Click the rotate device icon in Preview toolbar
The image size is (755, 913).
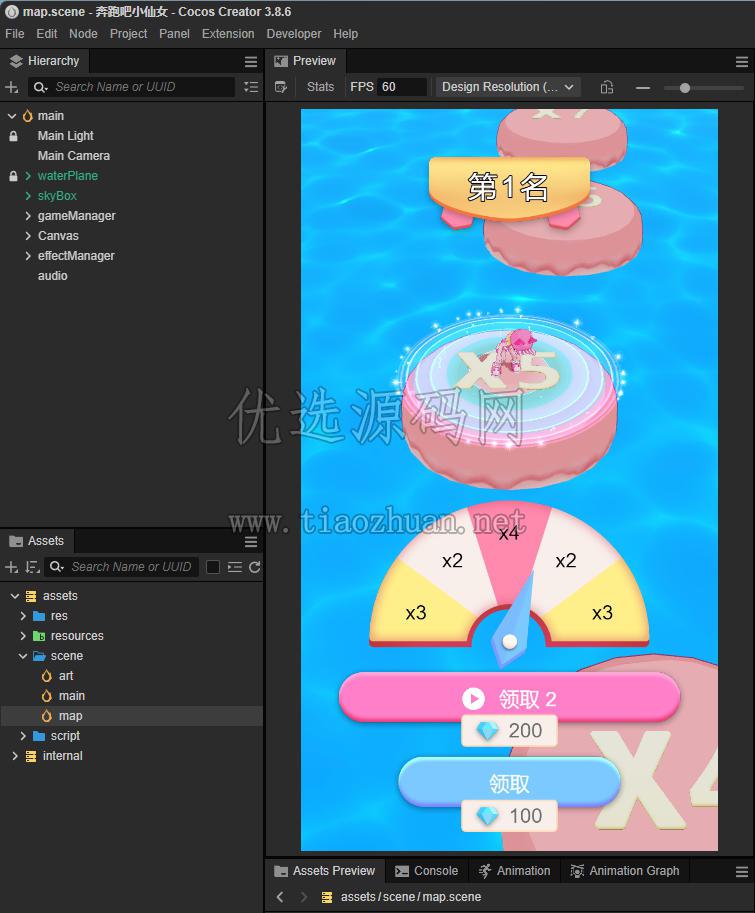coord(607,87)
